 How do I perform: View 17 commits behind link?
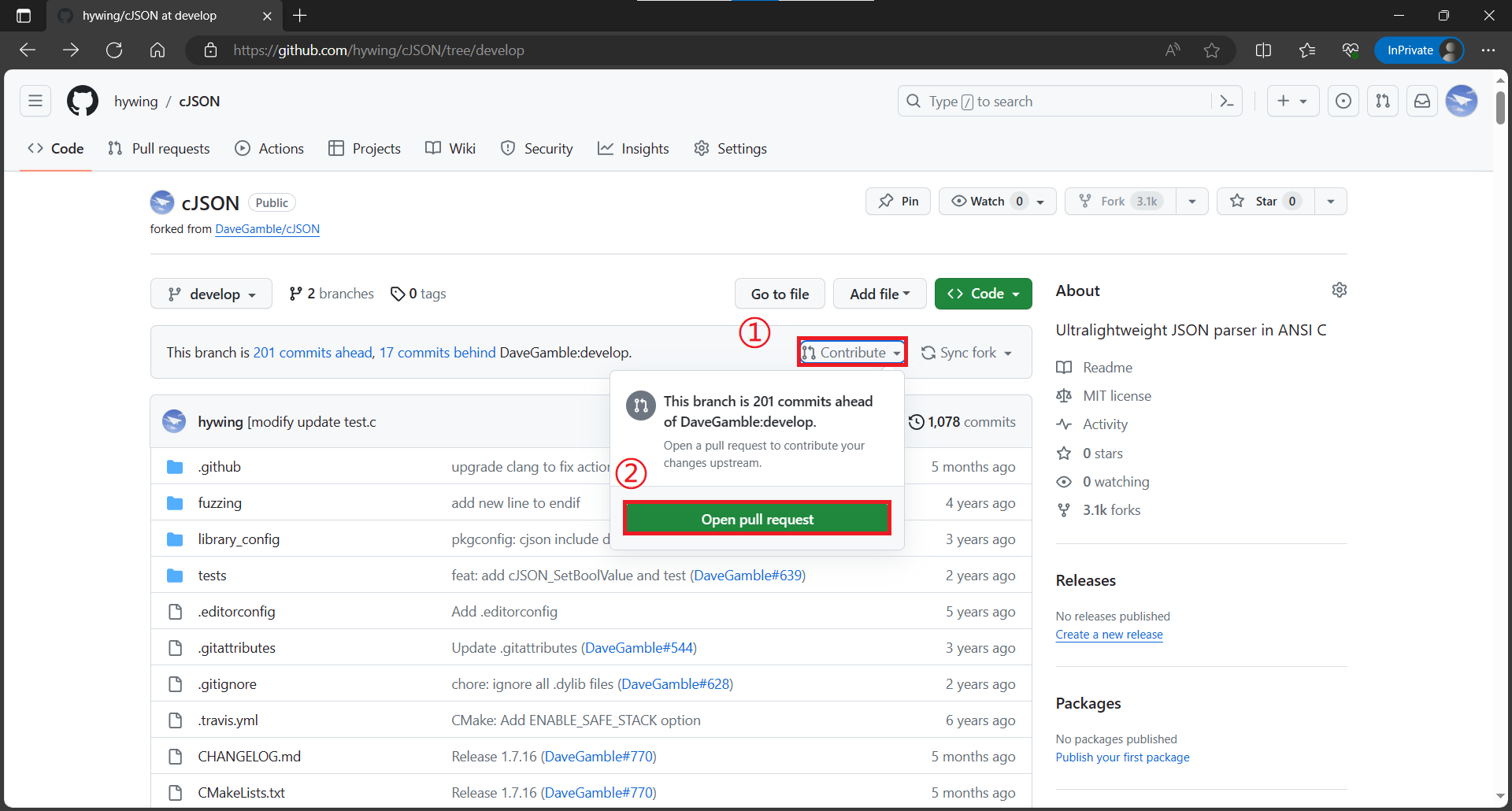click(x=438, y=352)
